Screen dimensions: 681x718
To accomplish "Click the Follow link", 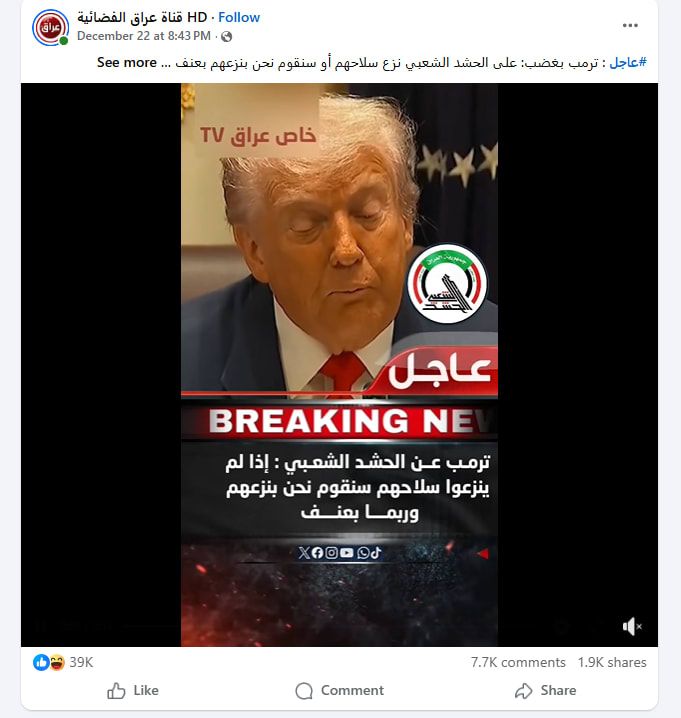I will pos(239,17).
